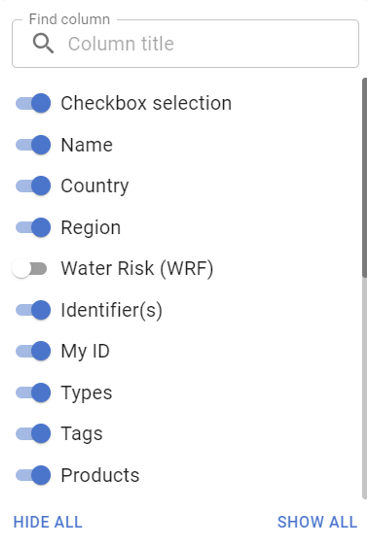Viewport: 372px width, 538px height.
Task: Click the HIDE ALL button
Action: (x=48, y=522)
